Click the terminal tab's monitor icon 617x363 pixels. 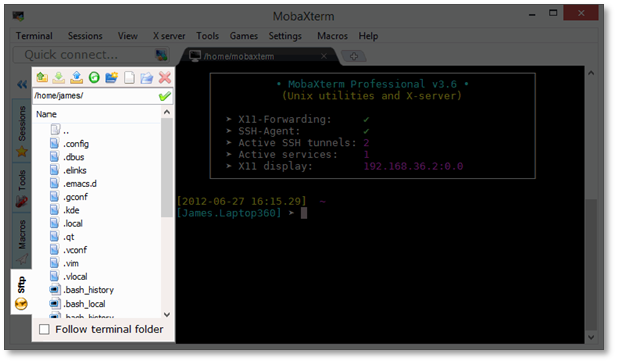point(195,56)
